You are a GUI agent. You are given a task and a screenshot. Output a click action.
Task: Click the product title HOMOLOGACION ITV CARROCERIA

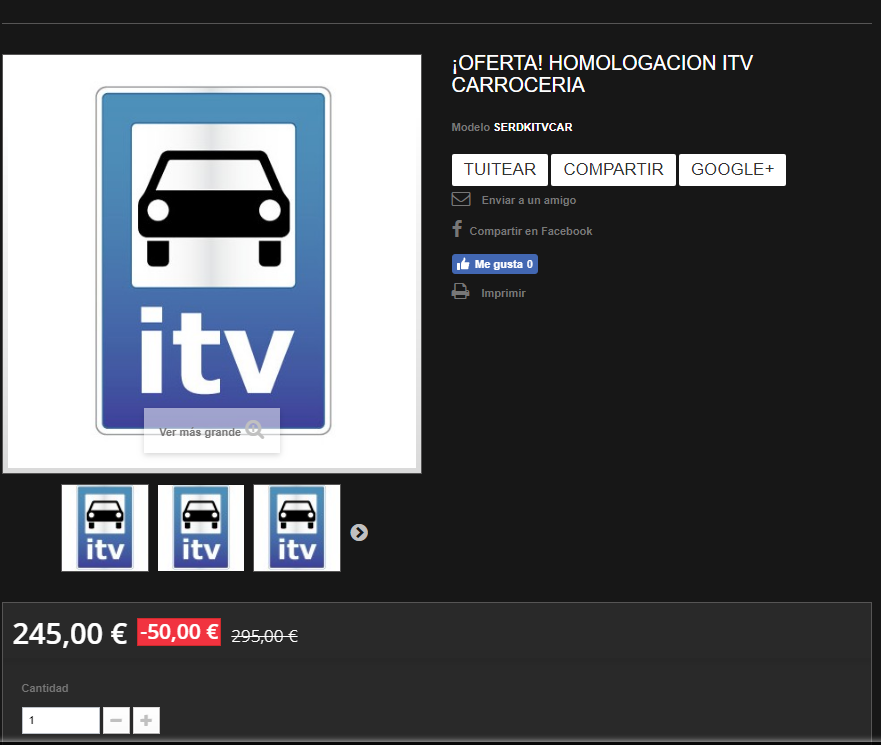click(x=602, y=74)
